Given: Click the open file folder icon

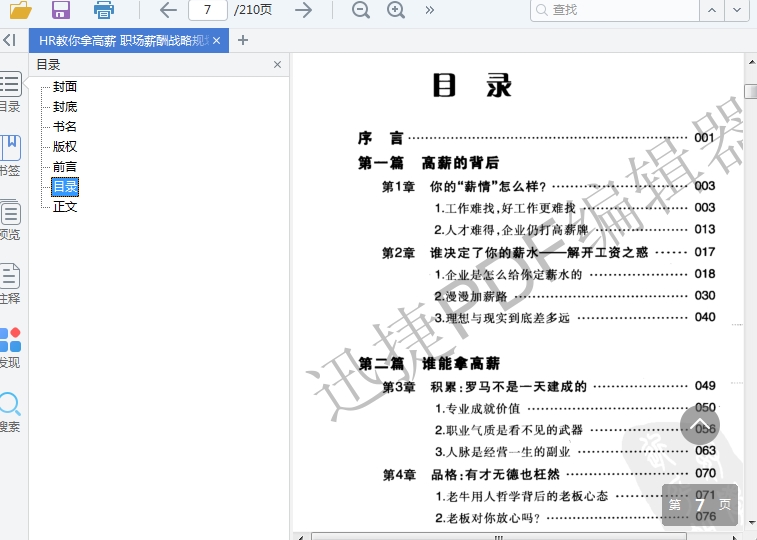Looking at the screenshot, I should [20, 11].
